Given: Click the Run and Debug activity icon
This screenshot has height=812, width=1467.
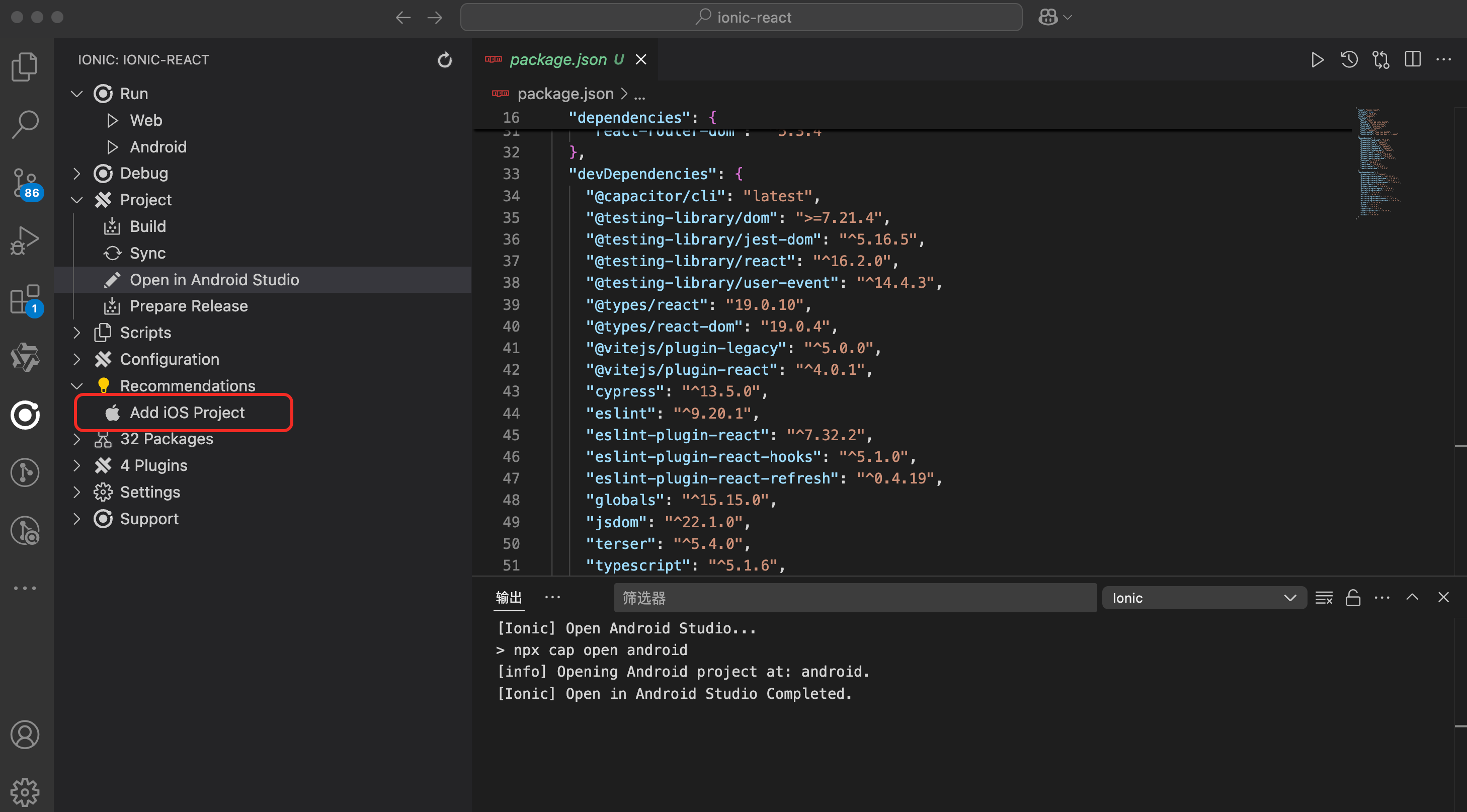Looking at the screenshot, I should coord(25,241).
